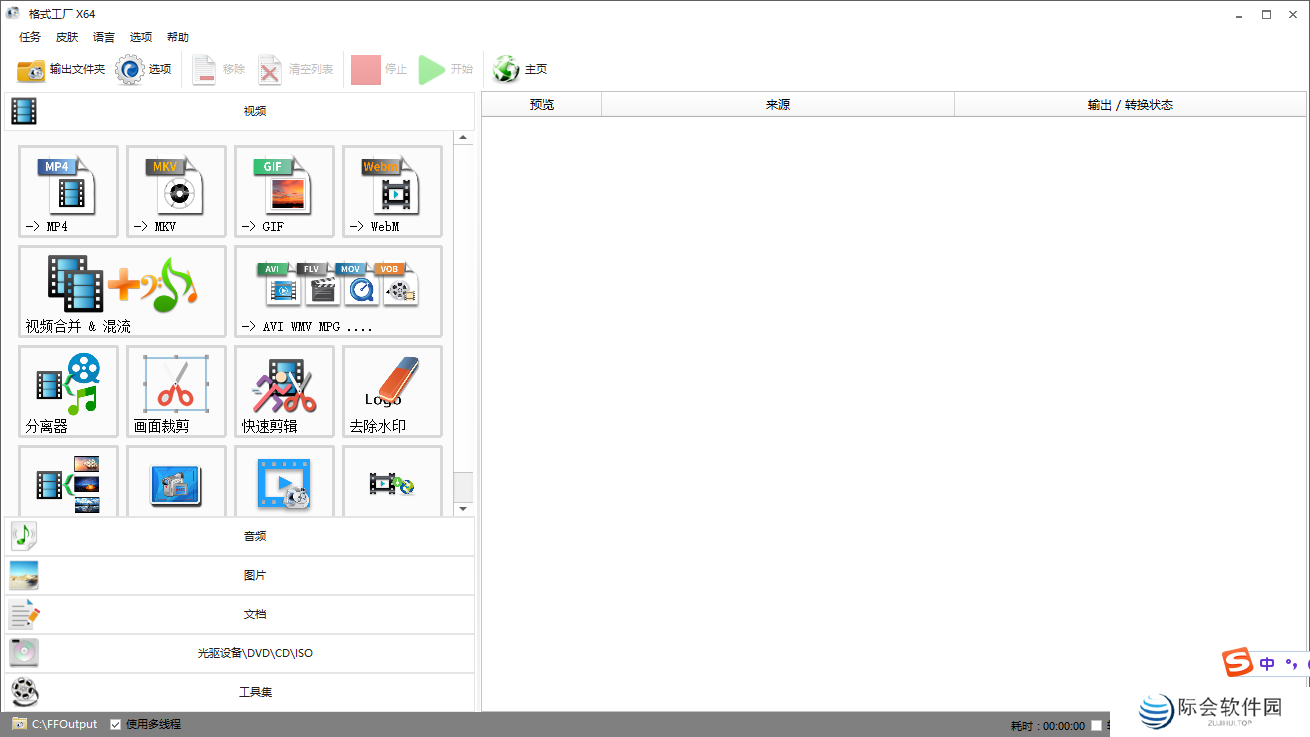Select the 去除水印 watermark remover
1310x737 pixels.
point(392,391)
